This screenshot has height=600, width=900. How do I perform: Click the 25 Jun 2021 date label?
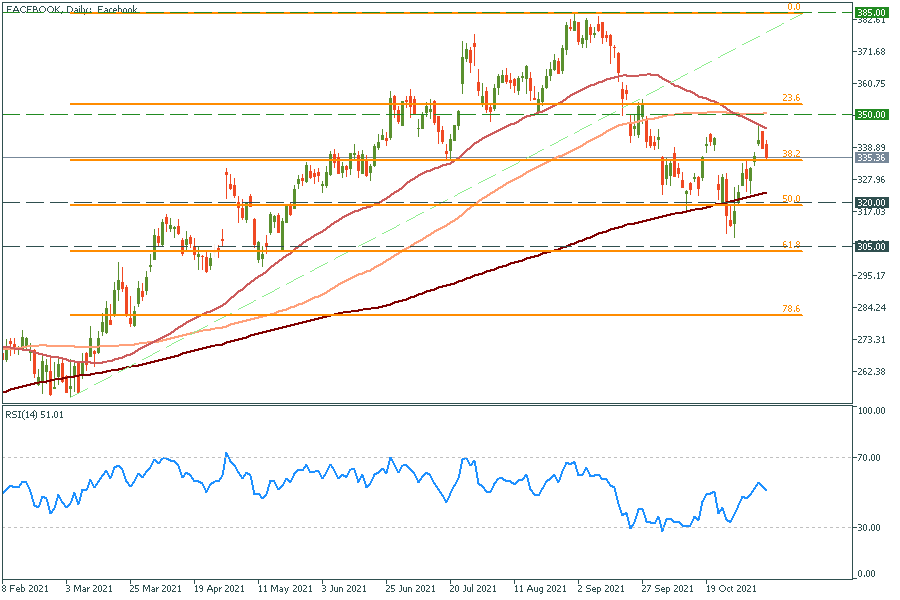(411, 590)
